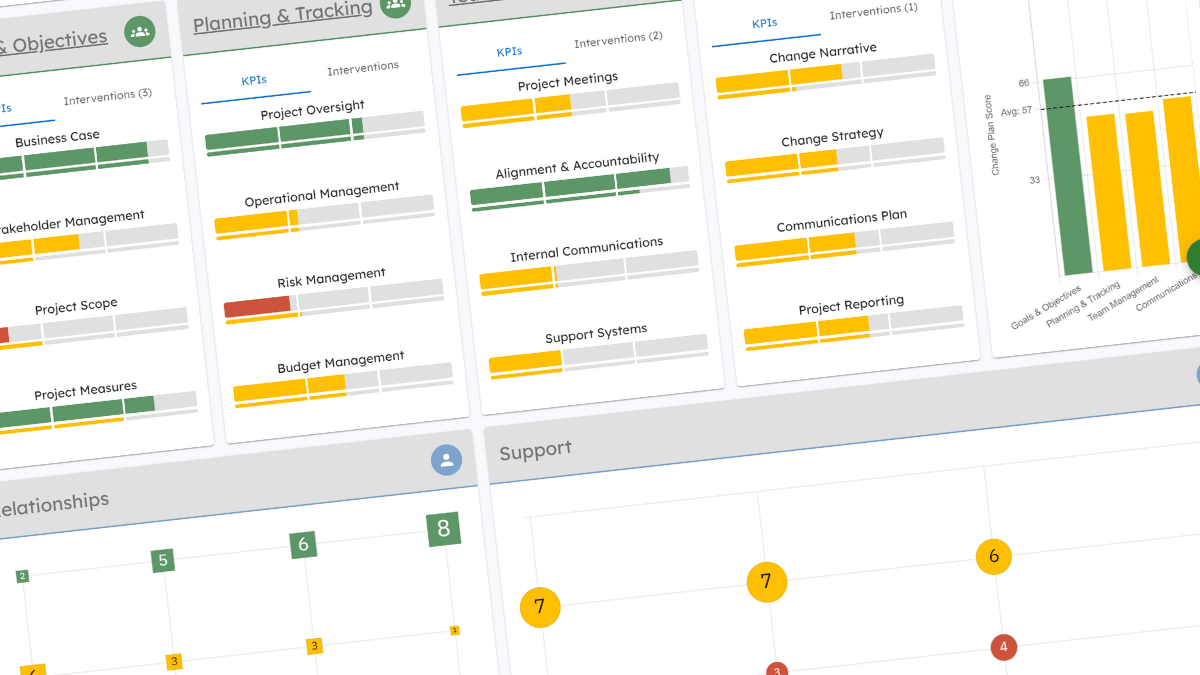Click the Support Systems progress bar

coord(598,359)
